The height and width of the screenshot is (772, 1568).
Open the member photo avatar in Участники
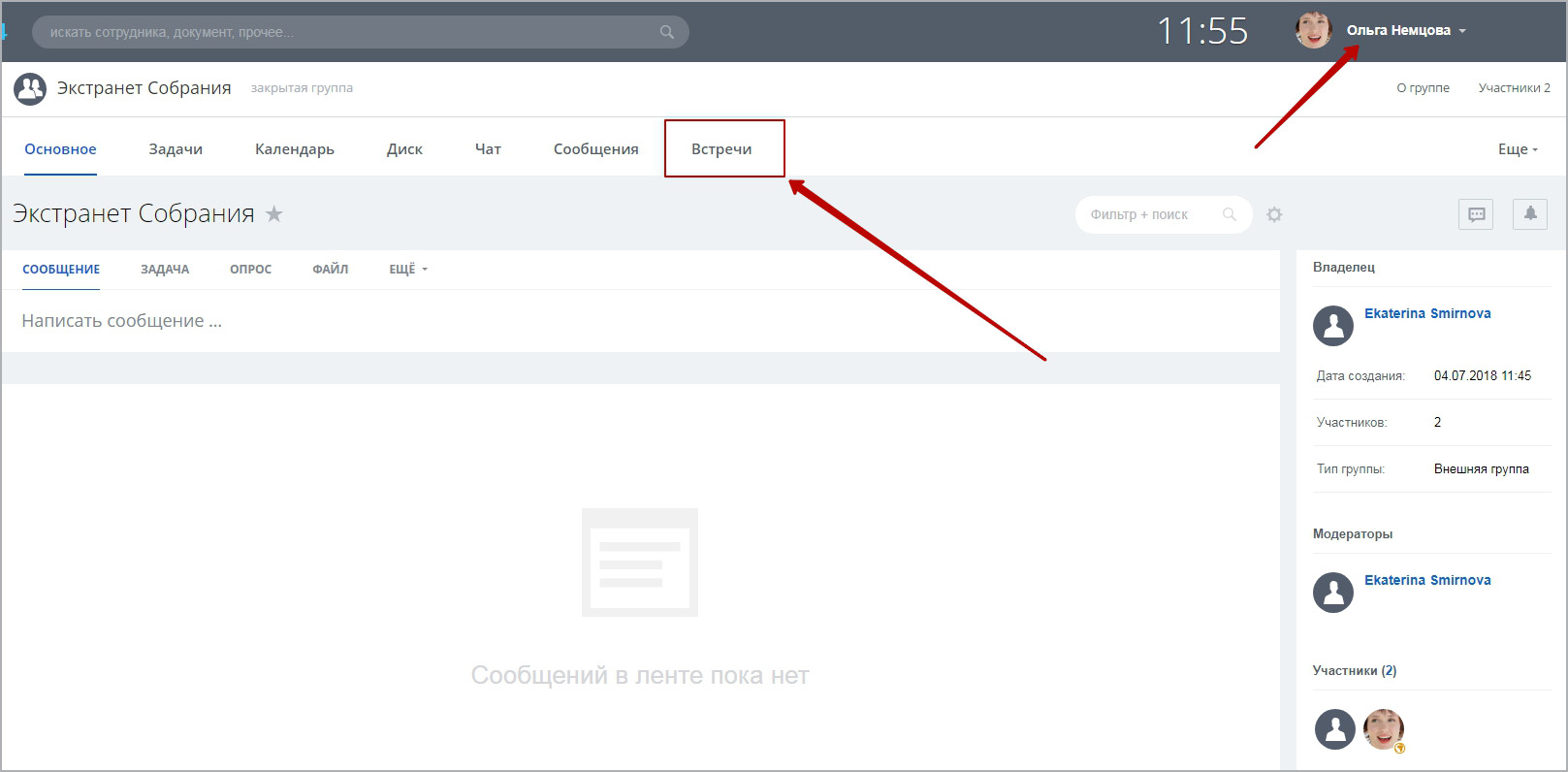tap(1383, 729)
